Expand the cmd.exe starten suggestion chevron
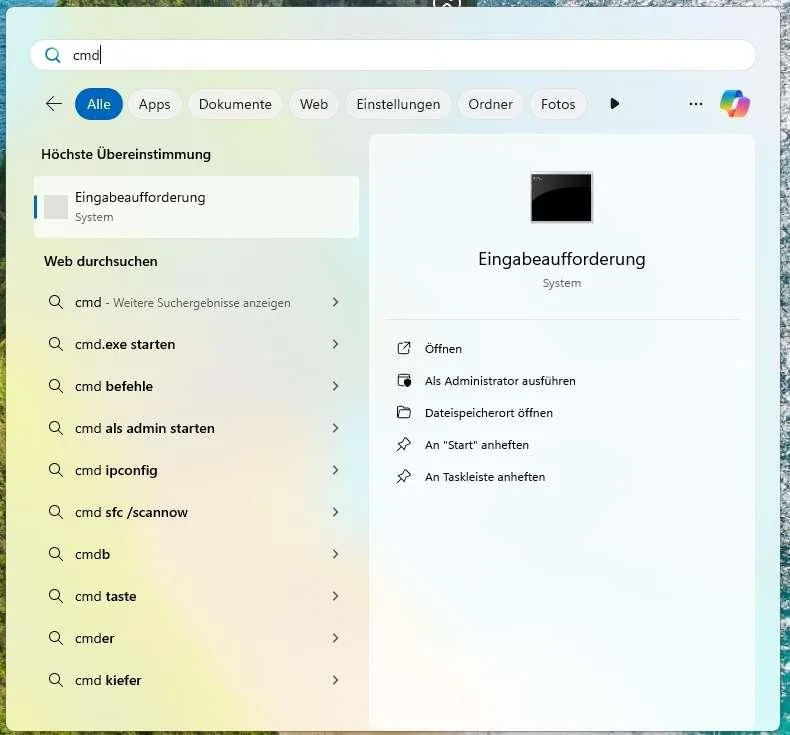 tap(335, 344)
